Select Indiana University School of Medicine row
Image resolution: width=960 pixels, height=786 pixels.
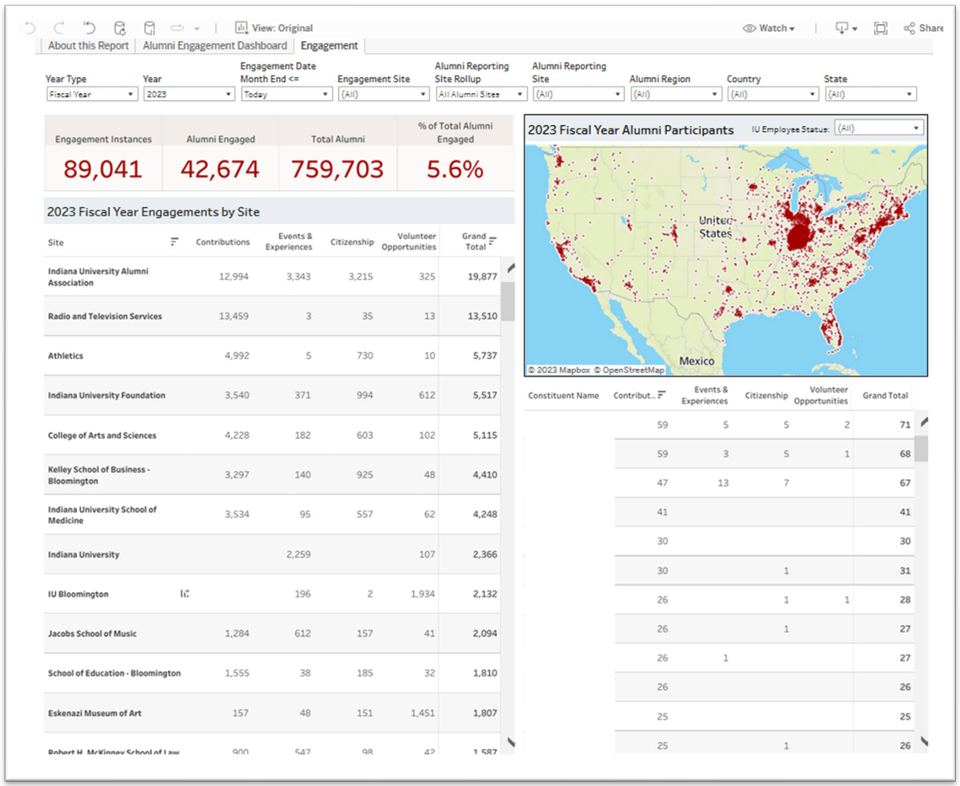(x=272, y=515)
